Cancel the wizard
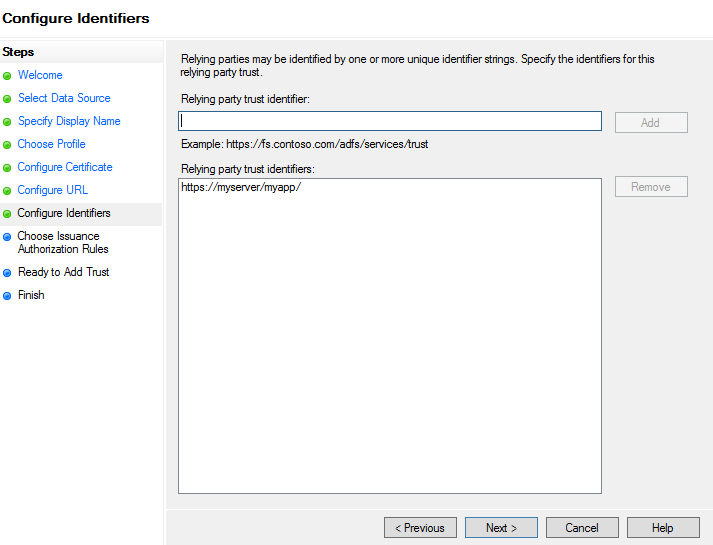 pyautogui.click(x=582, y=528)
